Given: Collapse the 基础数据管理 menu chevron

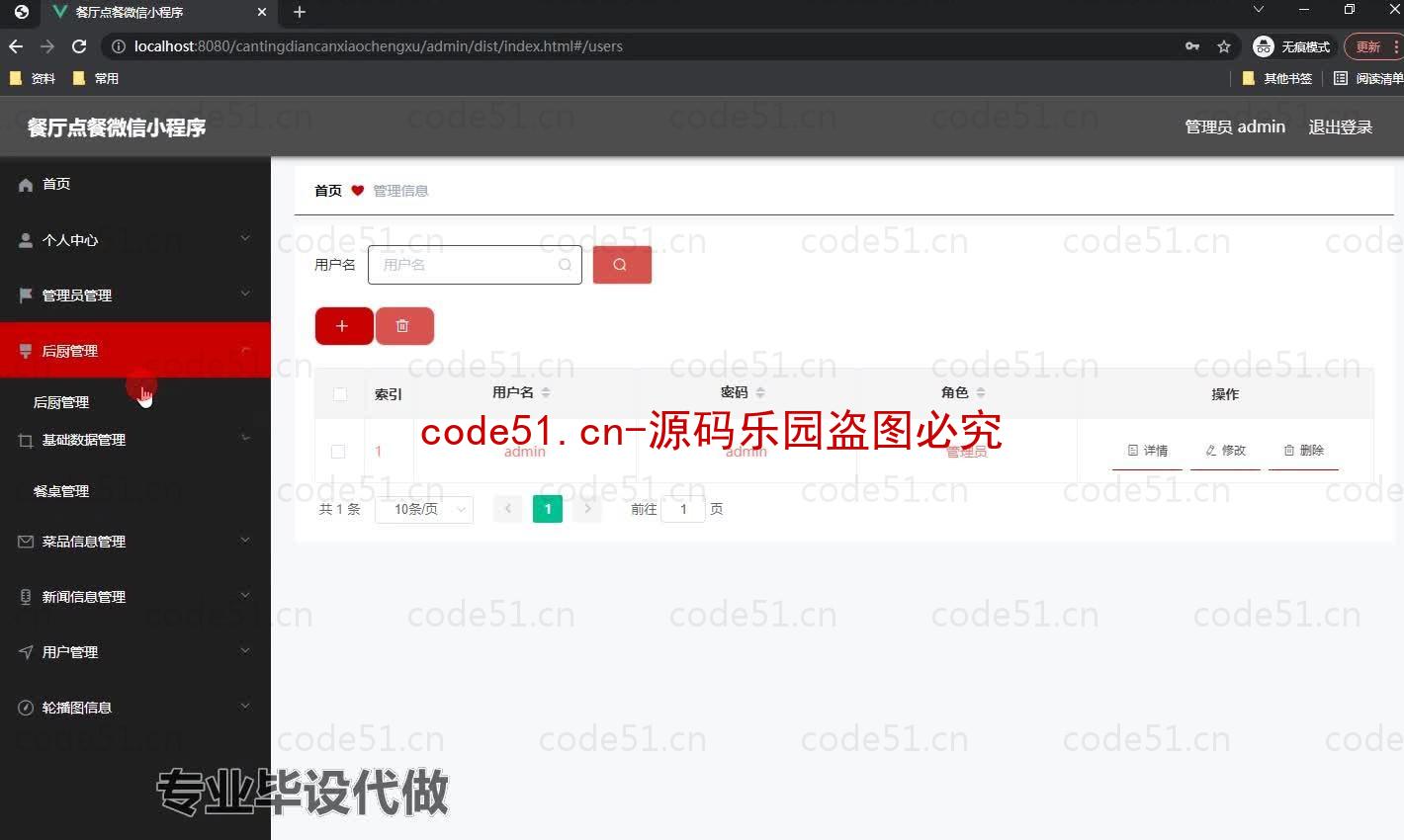Looking at the screenshot, I should click(245, 438).
